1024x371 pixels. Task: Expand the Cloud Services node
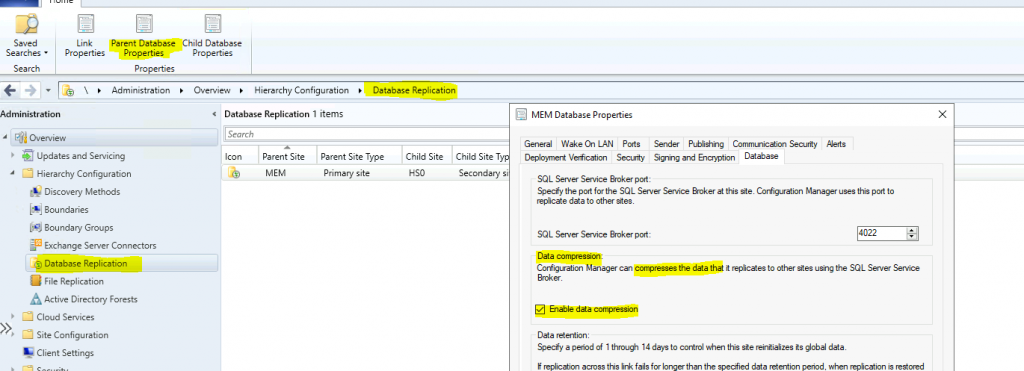[x=13, y=317]
